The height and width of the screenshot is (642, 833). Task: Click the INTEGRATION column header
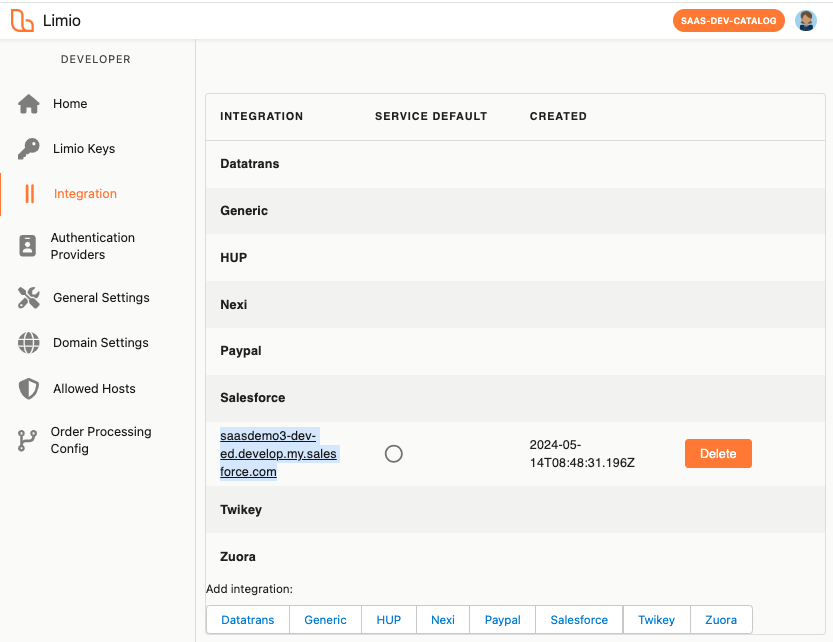coord(261,116)
